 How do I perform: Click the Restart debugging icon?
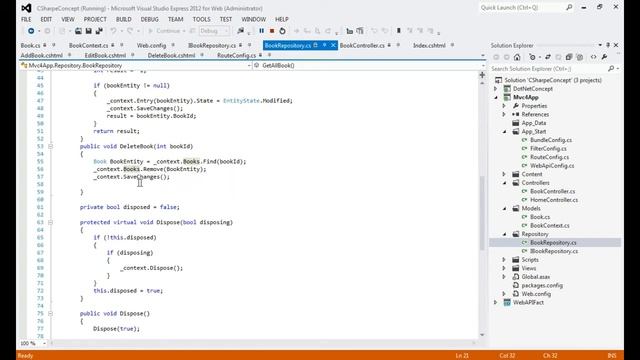282,31
